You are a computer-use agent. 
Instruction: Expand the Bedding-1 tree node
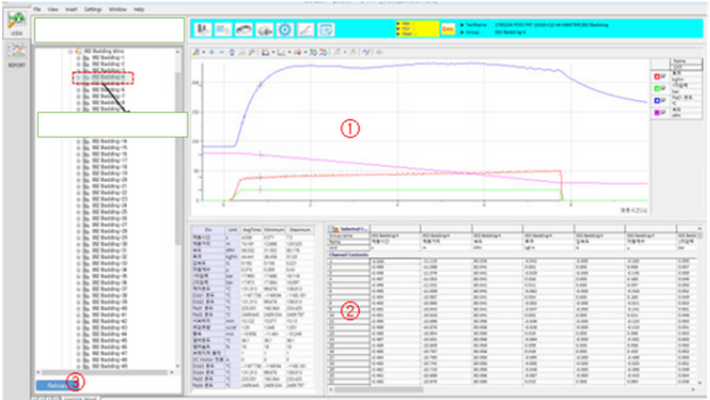[77, 57]
